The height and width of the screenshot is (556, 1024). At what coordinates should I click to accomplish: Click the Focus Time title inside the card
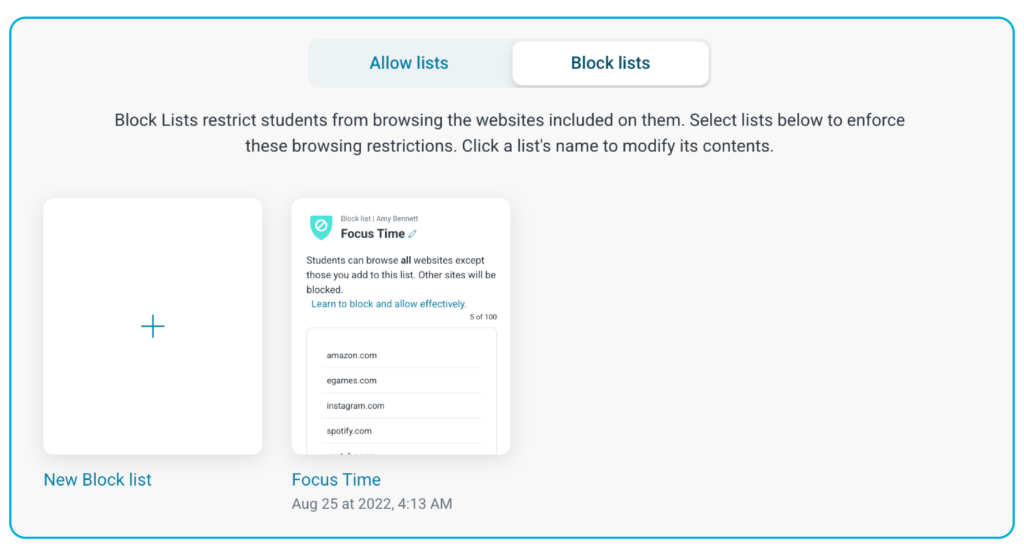click(372, 234)
